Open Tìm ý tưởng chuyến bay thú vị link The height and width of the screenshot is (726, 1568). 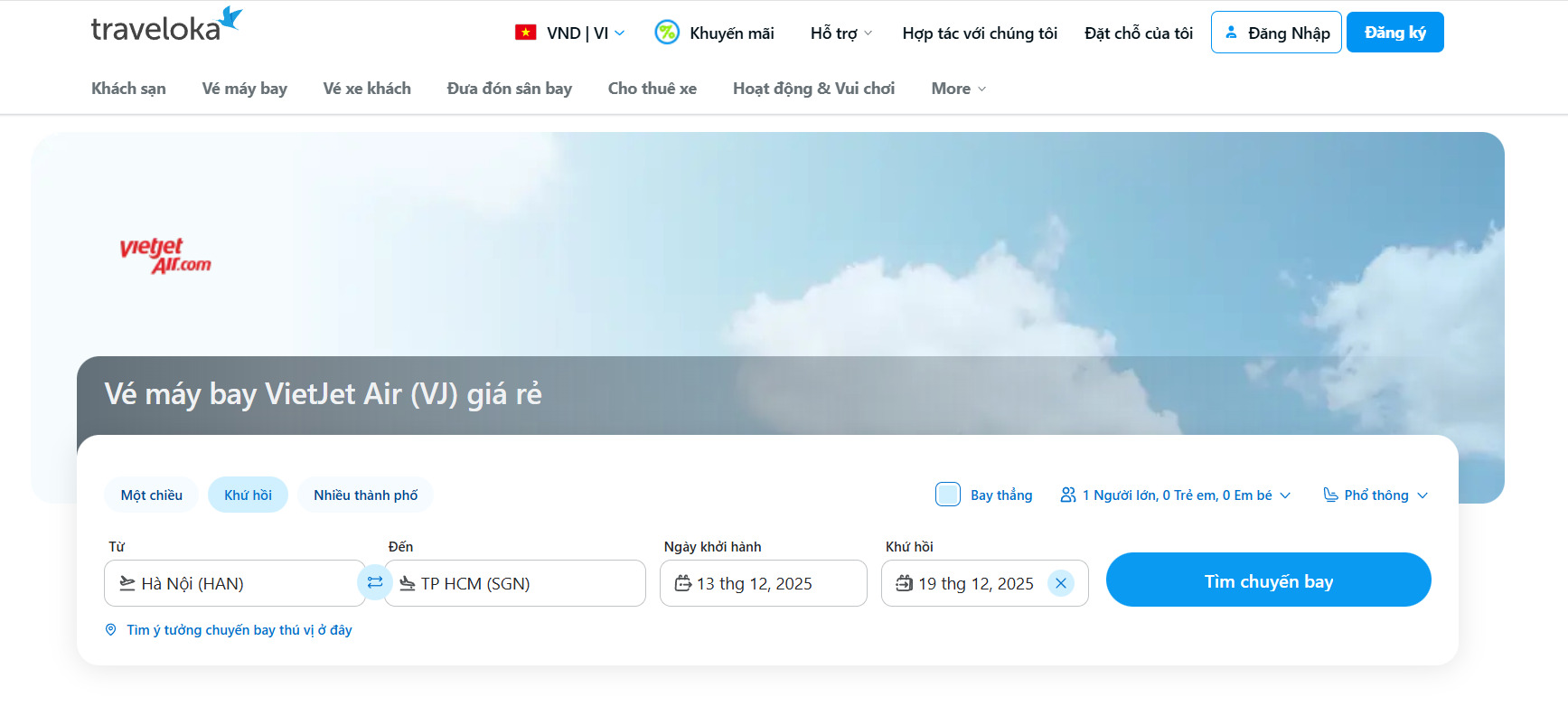pos(239,629)
